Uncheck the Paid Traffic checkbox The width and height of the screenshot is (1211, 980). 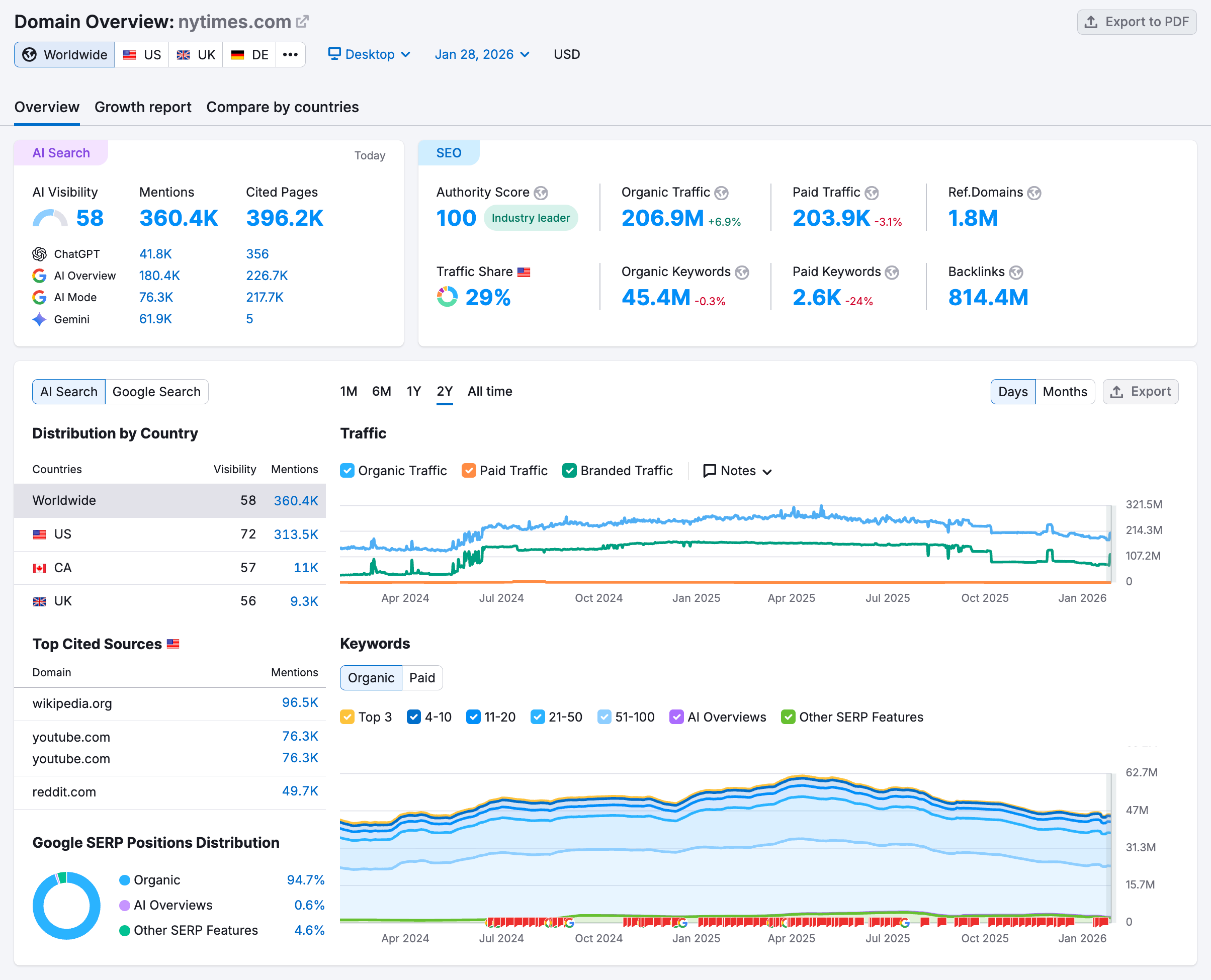click(x=469, y=470)
